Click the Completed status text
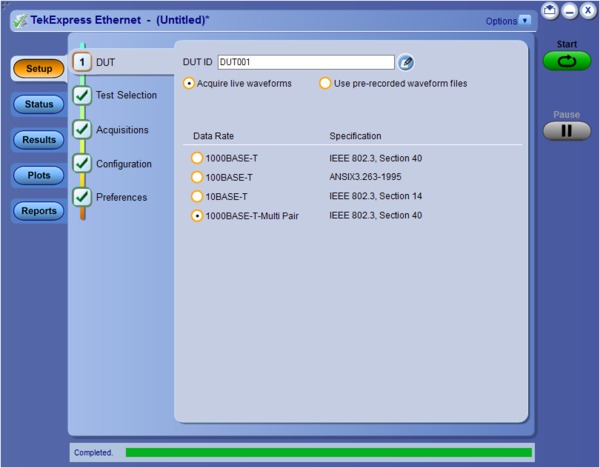The width and height of the screenshot is (600, 468). point(93,452)
